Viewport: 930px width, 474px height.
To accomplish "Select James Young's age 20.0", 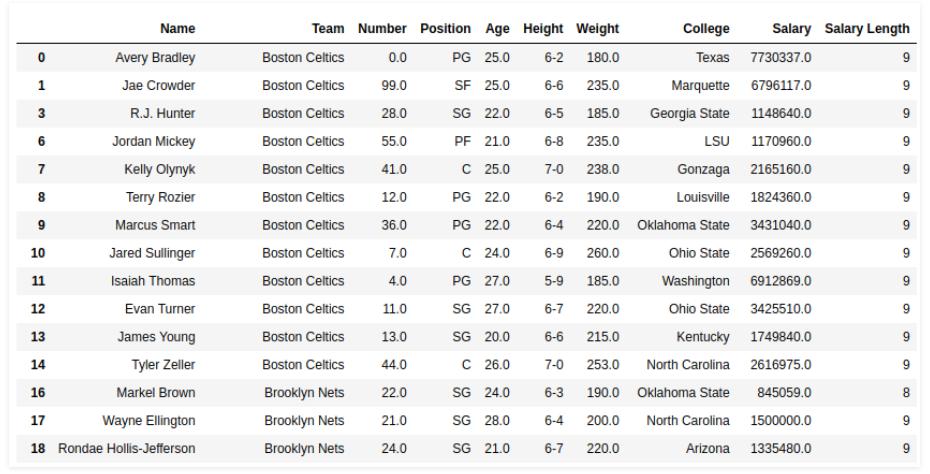I will coord(497,337).
